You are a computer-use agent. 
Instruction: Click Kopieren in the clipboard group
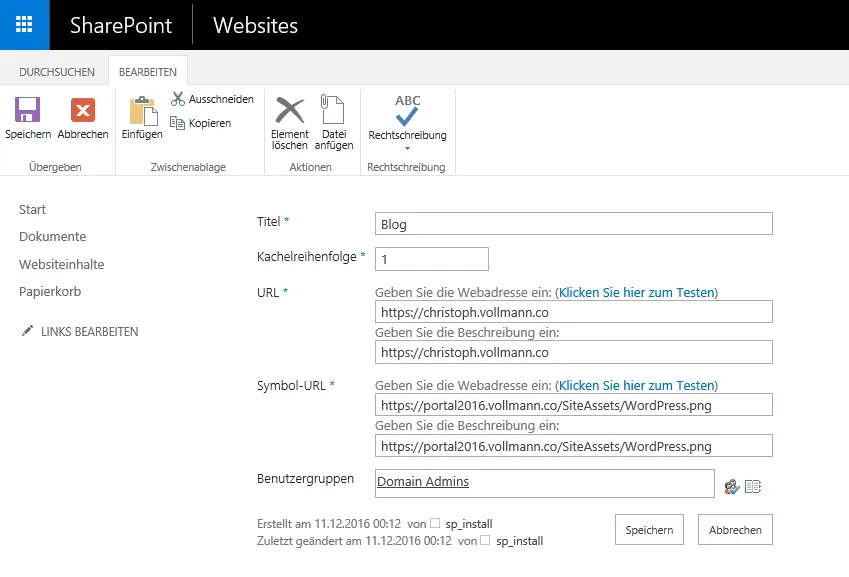coord(201,123)
